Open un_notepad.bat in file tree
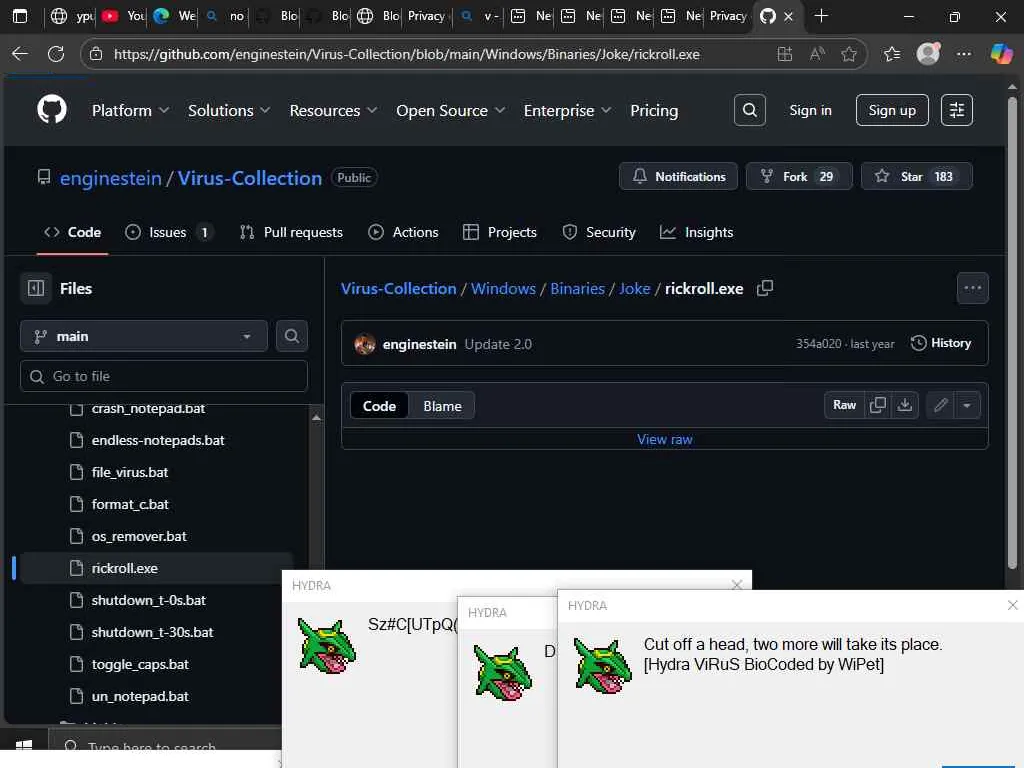 tap(140, 696)
